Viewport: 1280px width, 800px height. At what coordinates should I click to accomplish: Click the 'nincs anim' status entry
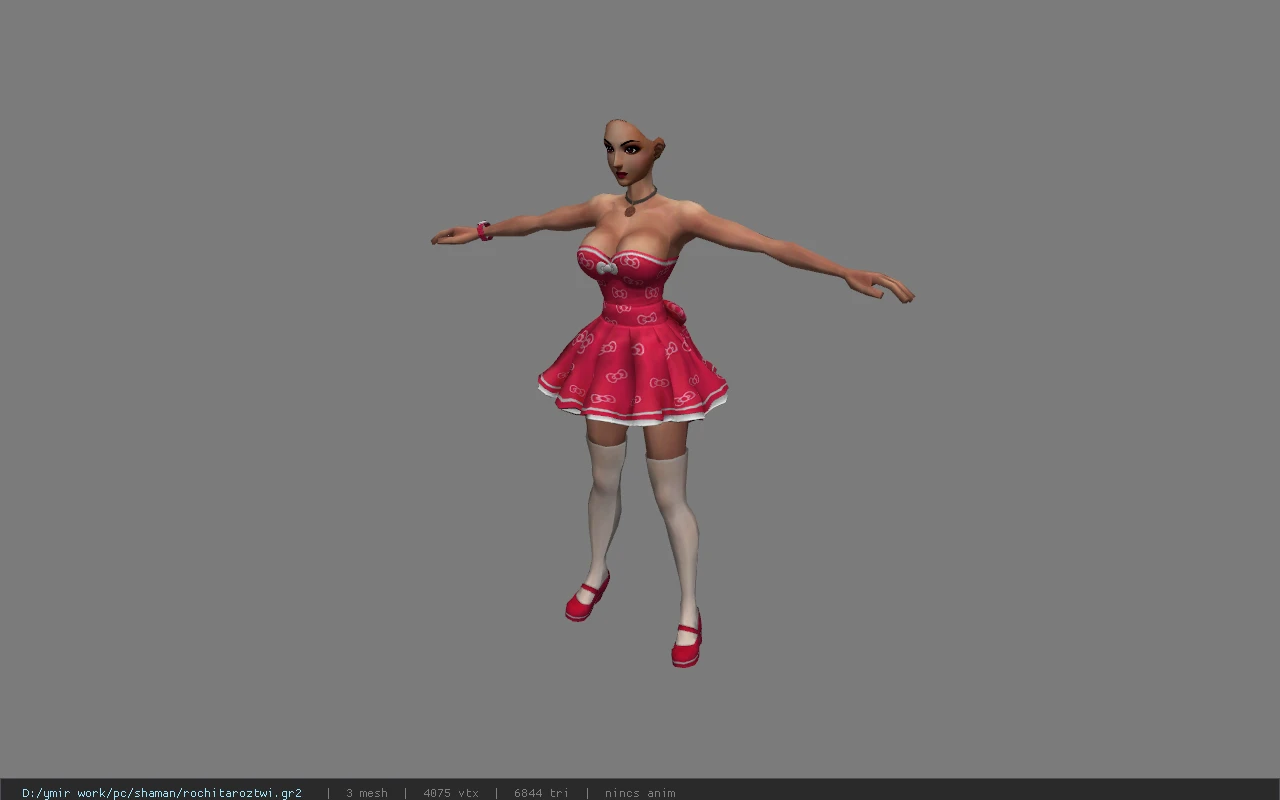coord(640,793)
